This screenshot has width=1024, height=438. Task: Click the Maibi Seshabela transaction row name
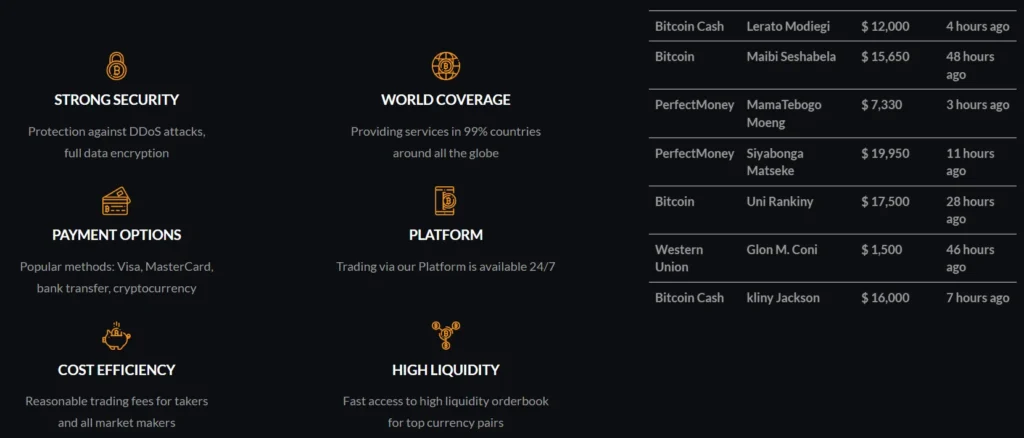(x=791, y=57)
